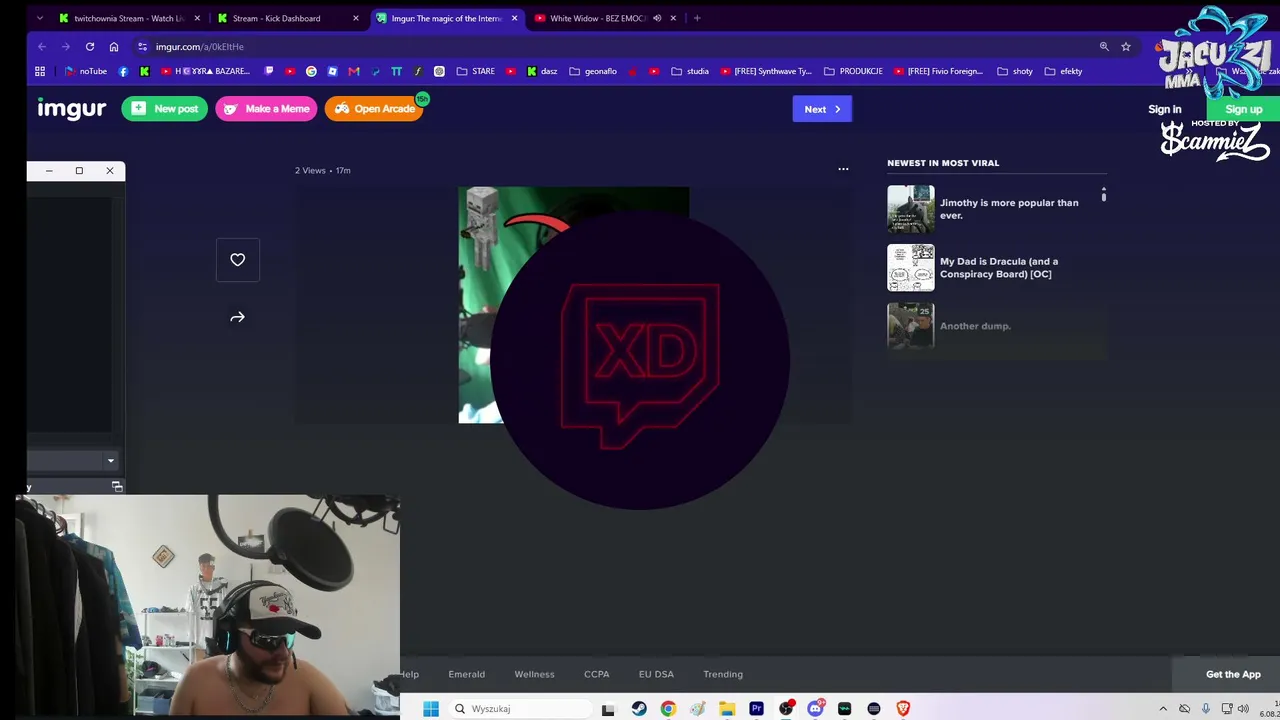Viewport: 1280px width, 720px height.
Task: Open File Explorer from the taskbar
Action: [727, 709]
